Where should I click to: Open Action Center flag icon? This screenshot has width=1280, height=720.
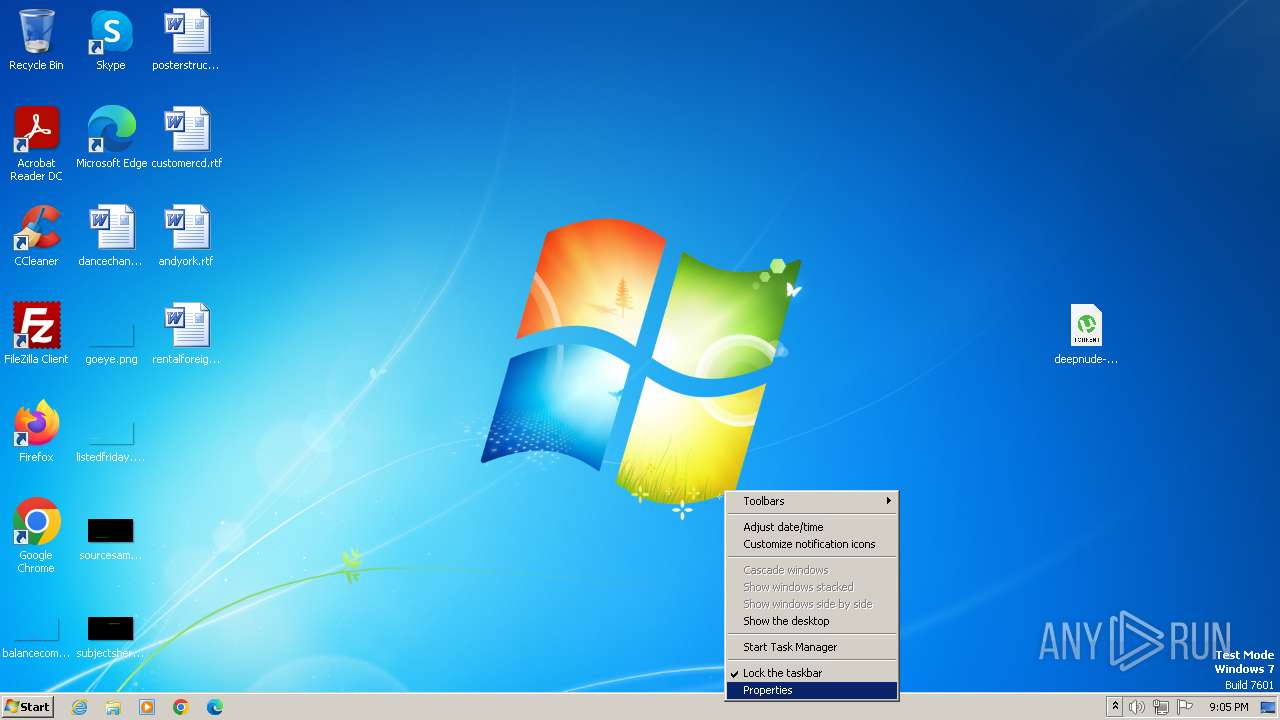(1185, 707)
